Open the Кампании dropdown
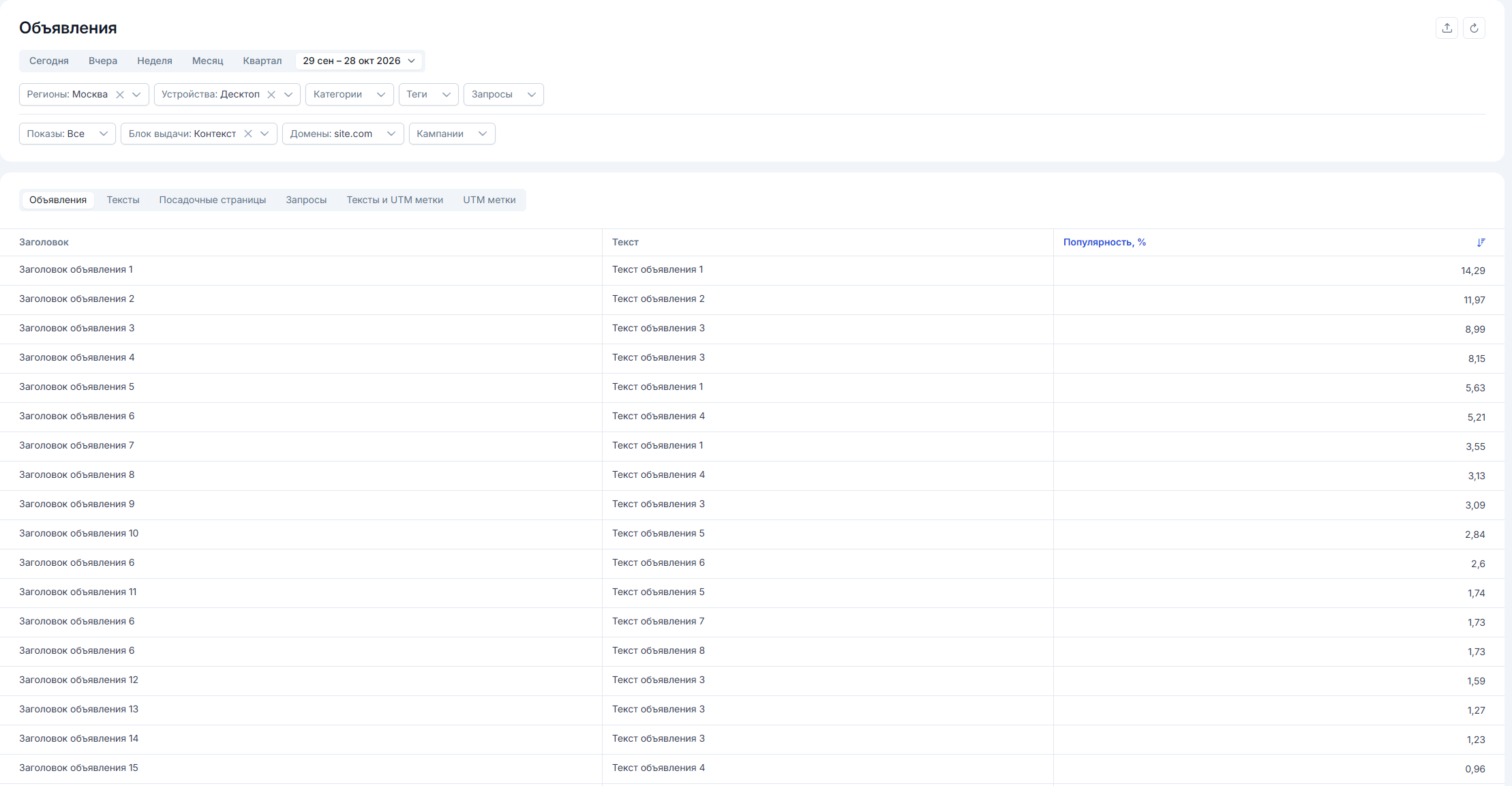This screenshot has height=786, width=1512. [x=452, y=134]
